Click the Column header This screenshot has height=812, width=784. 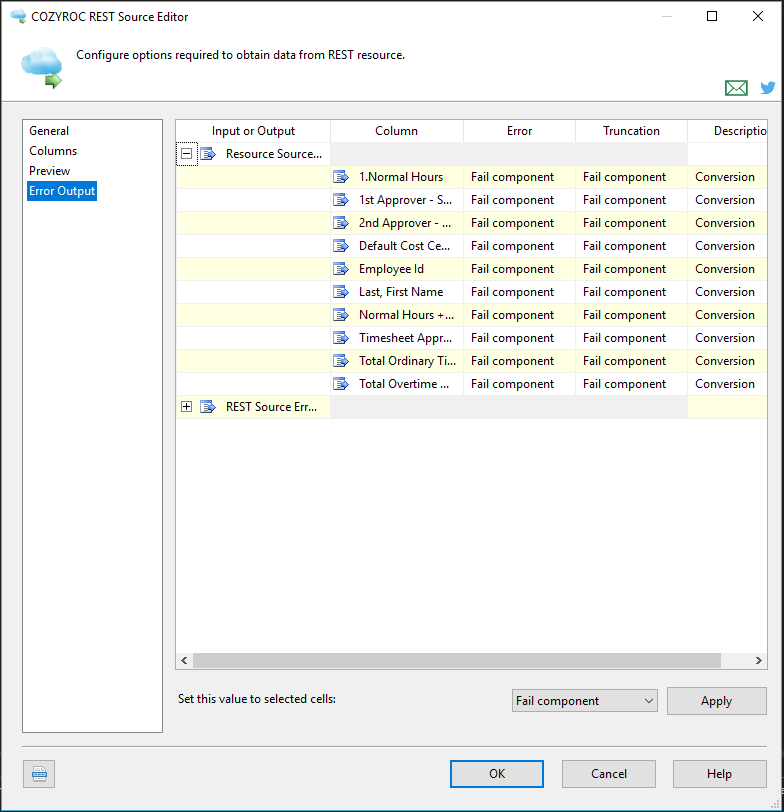[x=397, y=131]
